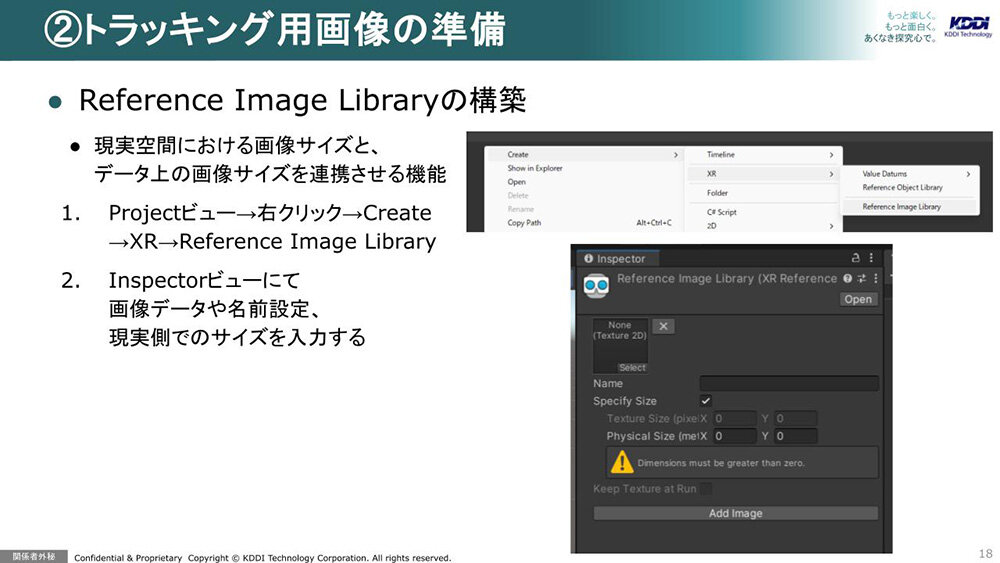Image resolution: width=1000 pixels, height=563 pixels.
Task: Click the KDDI Technology logo
Action: pyautogui.click(x=968, y=28)
